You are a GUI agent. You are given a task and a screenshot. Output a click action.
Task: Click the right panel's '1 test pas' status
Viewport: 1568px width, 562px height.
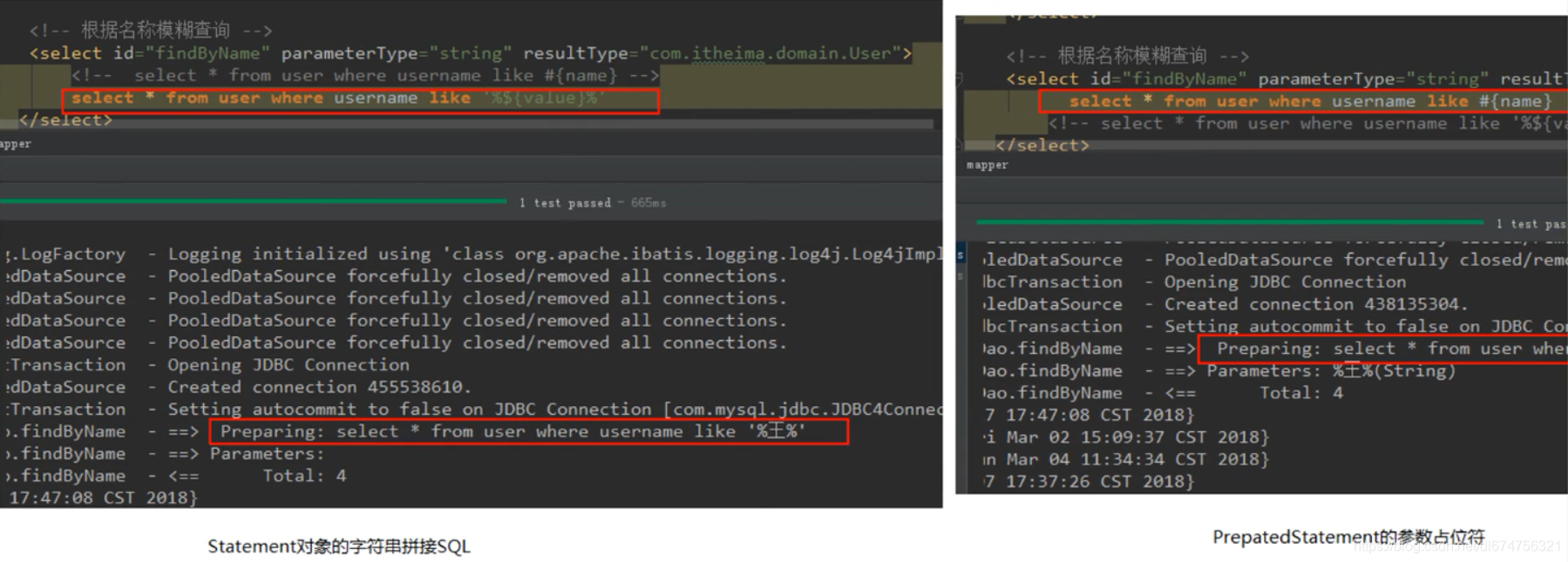pyautogui.click(x=1531, y=225)
